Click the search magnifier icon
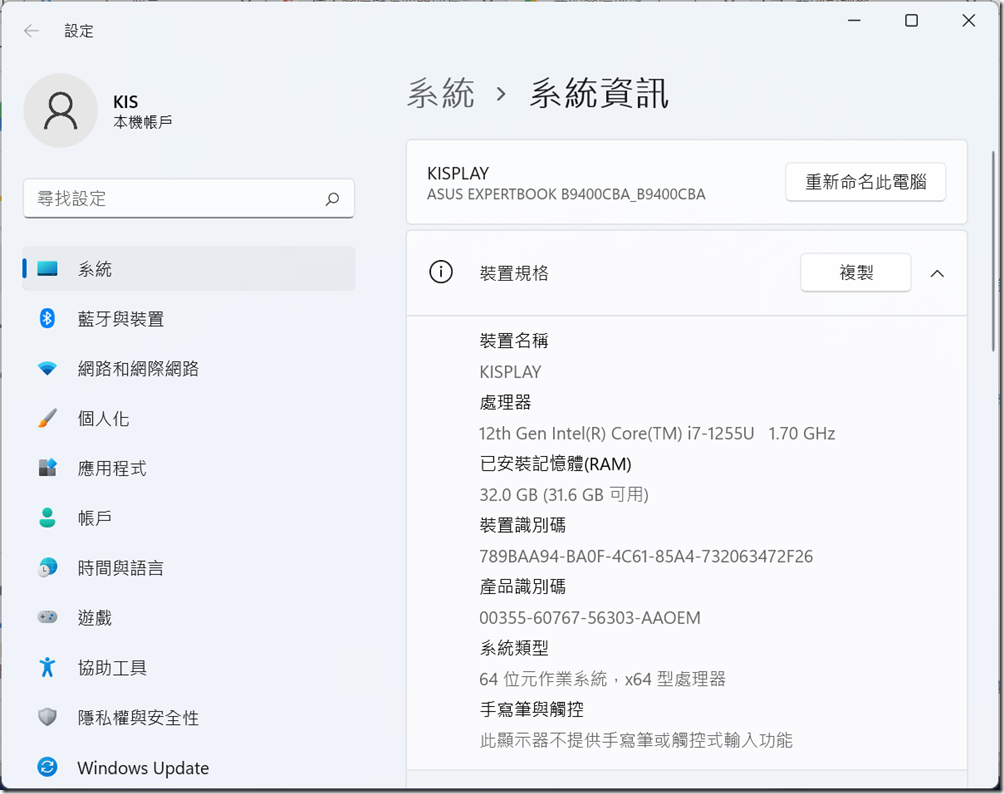This screenshot has height=794, width=1004. (x=332, y=199)
